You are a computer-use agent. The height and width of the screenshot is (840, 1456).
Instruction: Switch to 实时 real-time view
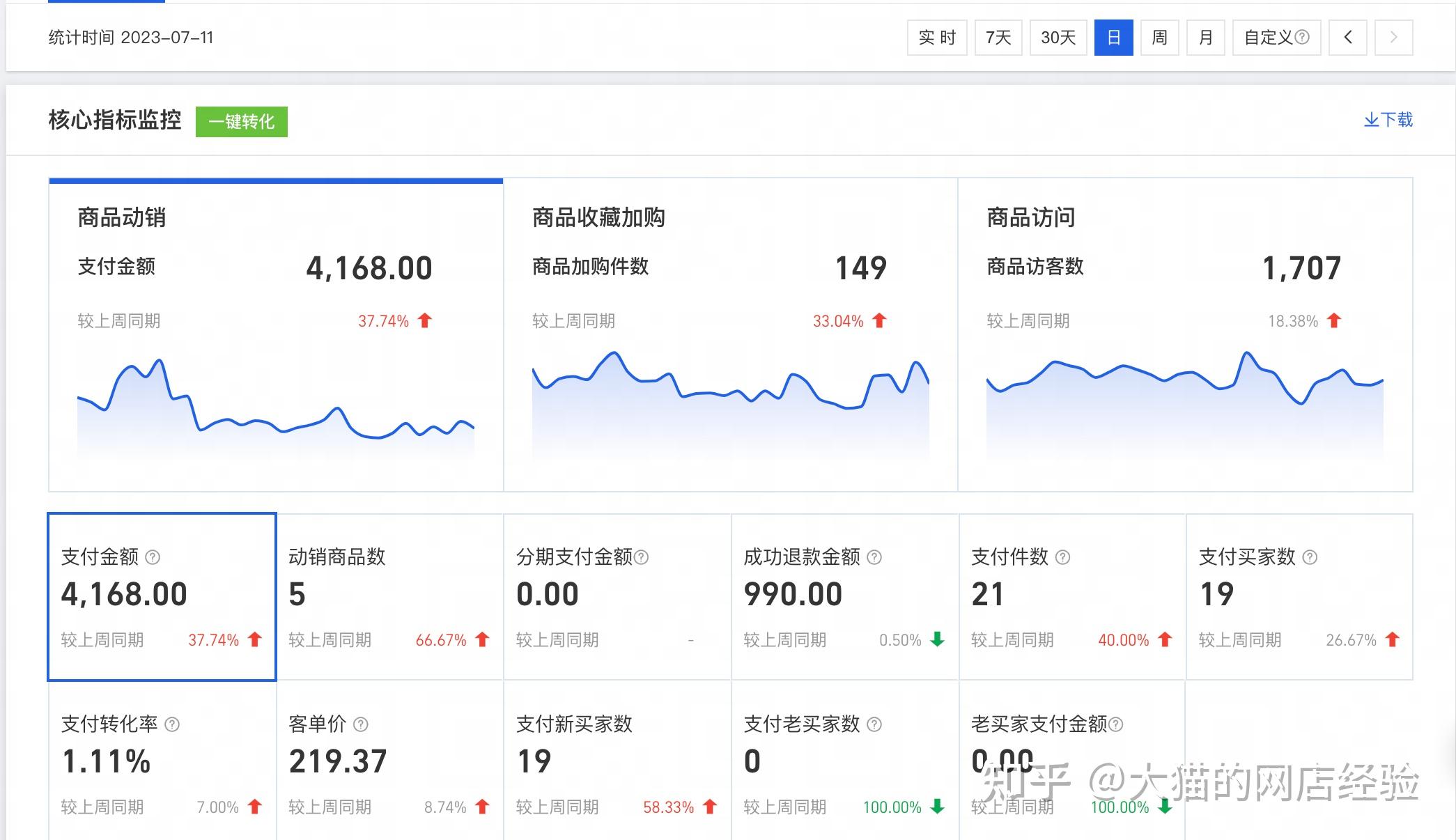tap(936, 38)
